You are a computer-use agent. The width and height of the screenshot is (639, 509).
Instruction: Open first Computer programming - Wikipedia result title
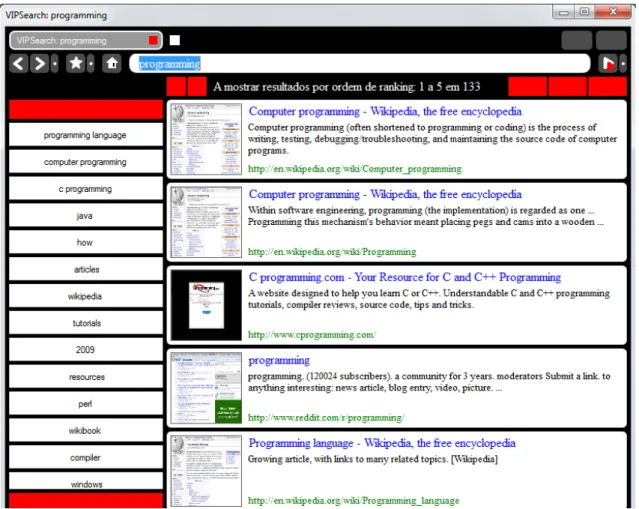coord(385,111)
